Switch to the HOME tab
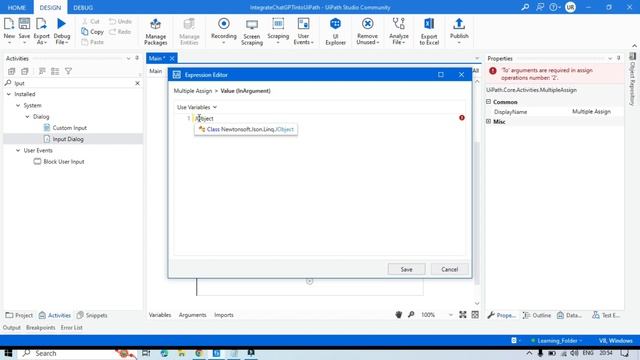Screen dimensions: 640x360 click(x=17, y=7)
